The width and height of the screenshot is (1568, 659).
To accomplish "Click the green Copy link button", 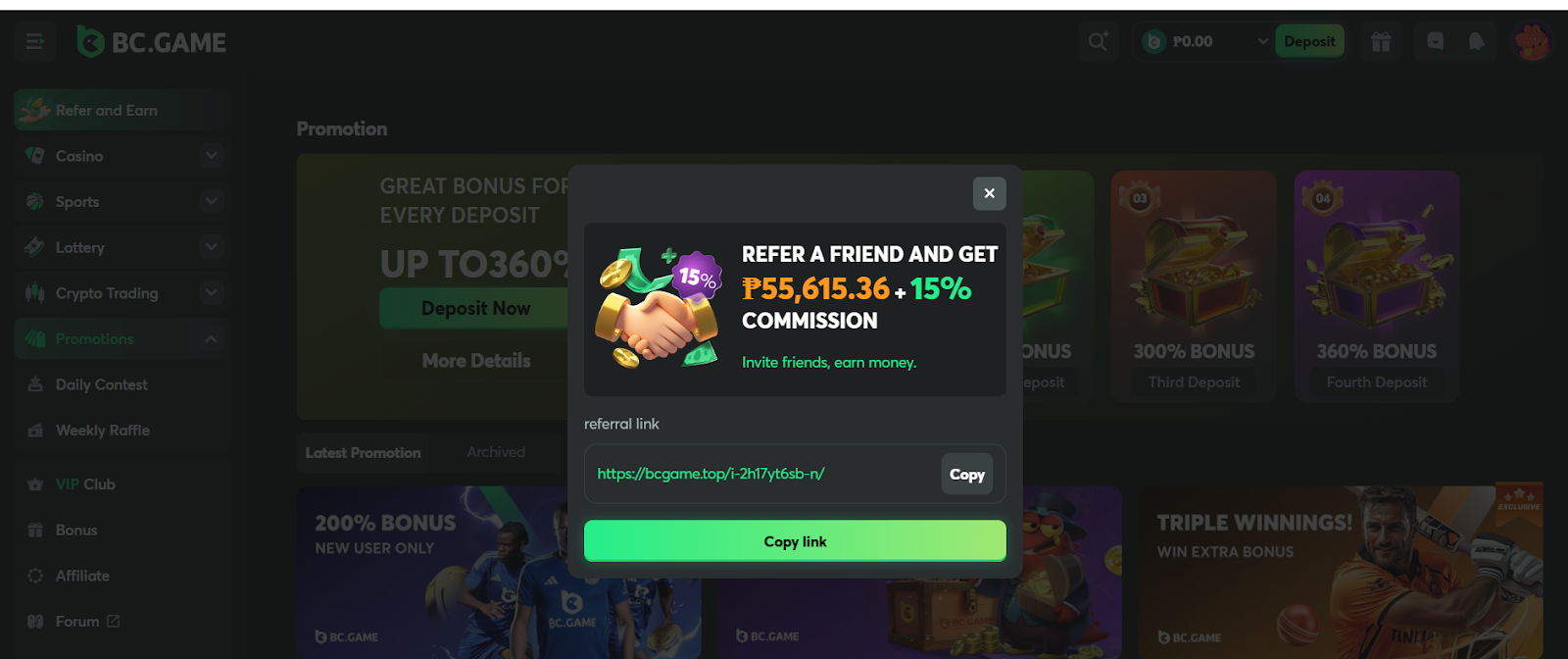I will point(795,541).
